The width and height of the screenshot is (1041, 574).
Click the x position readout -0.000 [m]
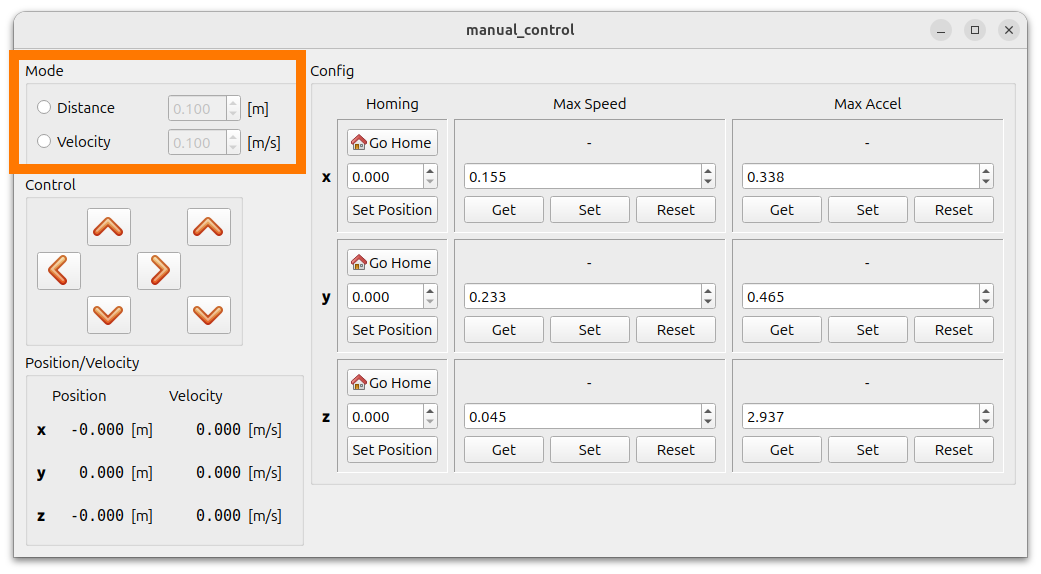[x=112, y=430]
